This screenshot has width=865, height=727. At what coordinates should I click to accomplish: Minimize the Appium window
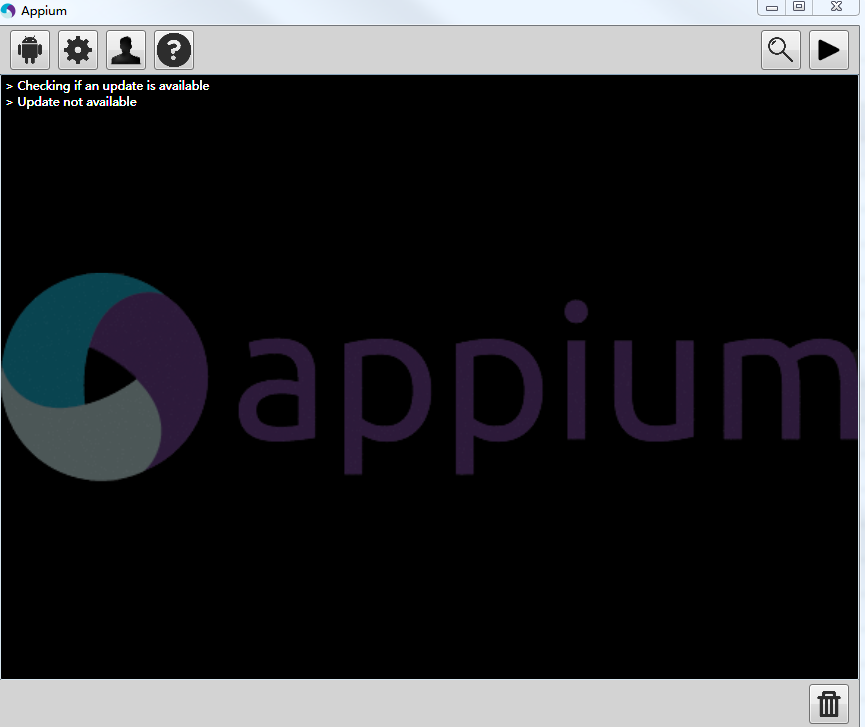[772, 7]
